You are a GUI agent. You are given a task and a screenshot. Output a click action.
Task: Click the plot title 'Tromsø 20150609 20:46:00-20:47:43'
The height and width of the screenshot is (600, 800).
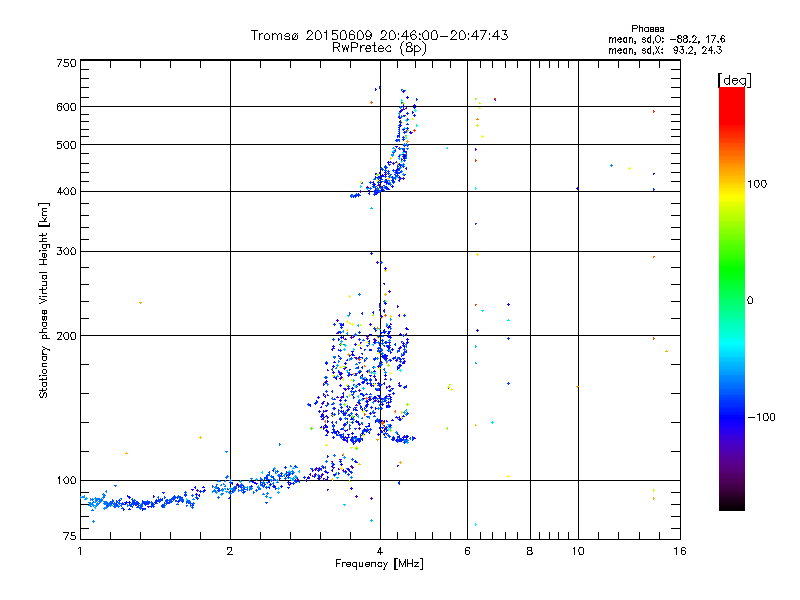[379, 35]
